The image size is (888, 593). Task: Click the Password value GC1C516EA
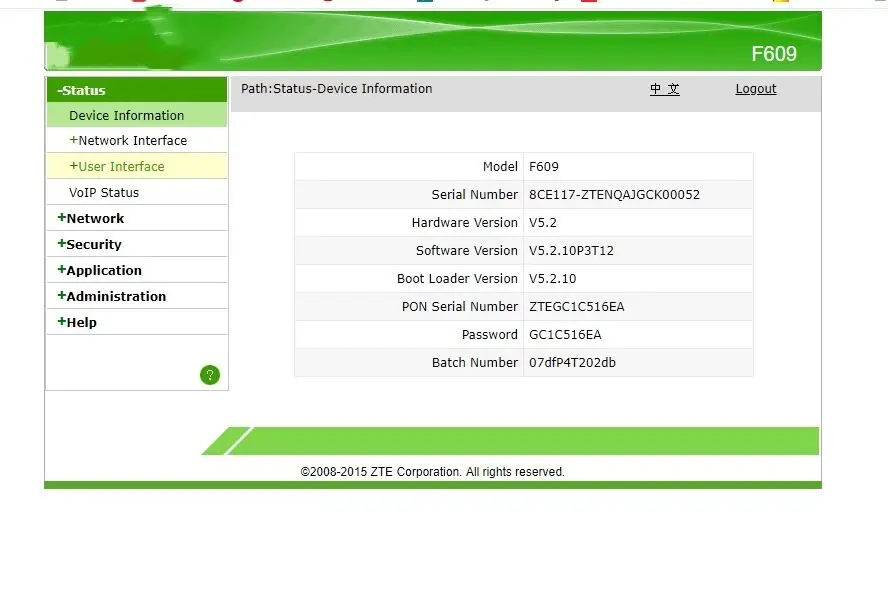(565, 335)
